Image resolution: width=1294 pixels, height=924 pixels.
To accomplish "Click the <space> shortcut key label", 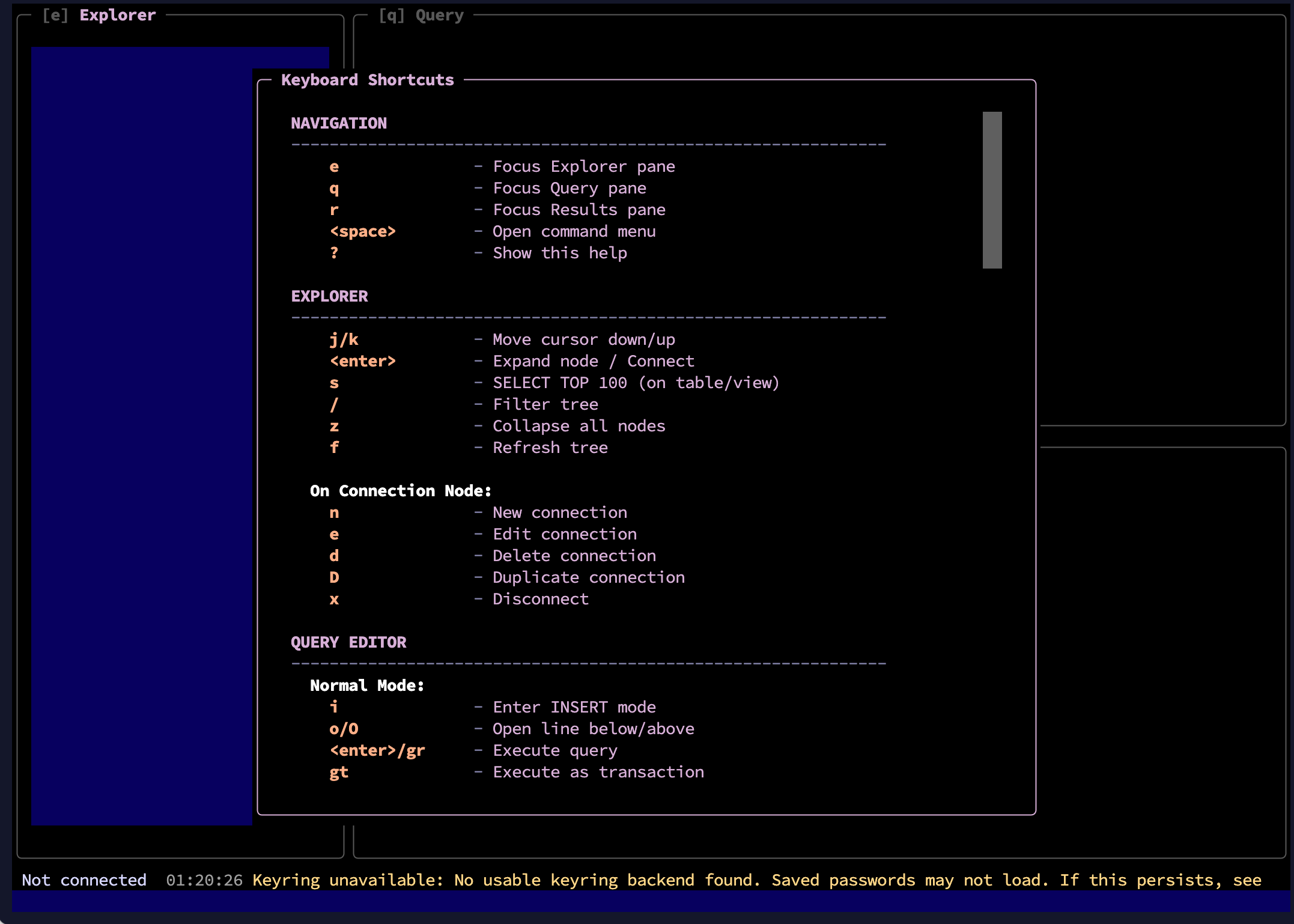I will point(362,231).
